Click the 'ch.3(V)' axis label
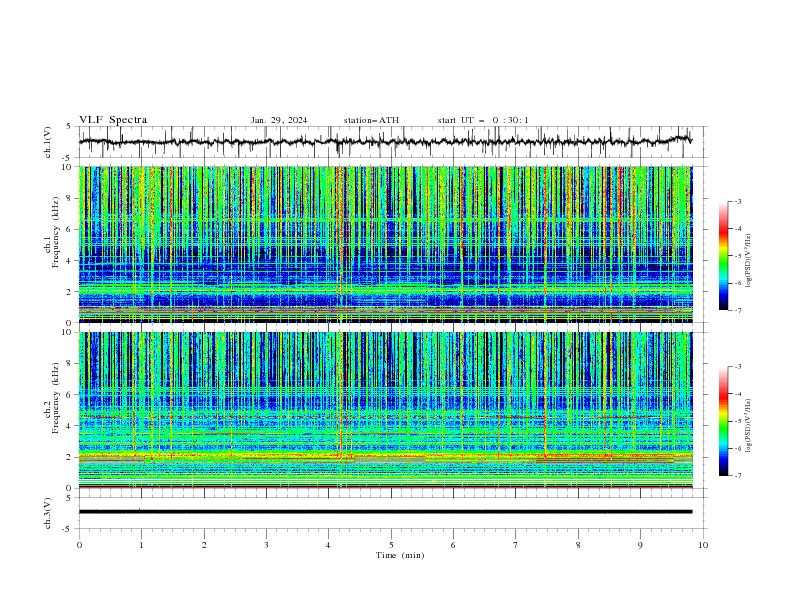 [48, 513]
